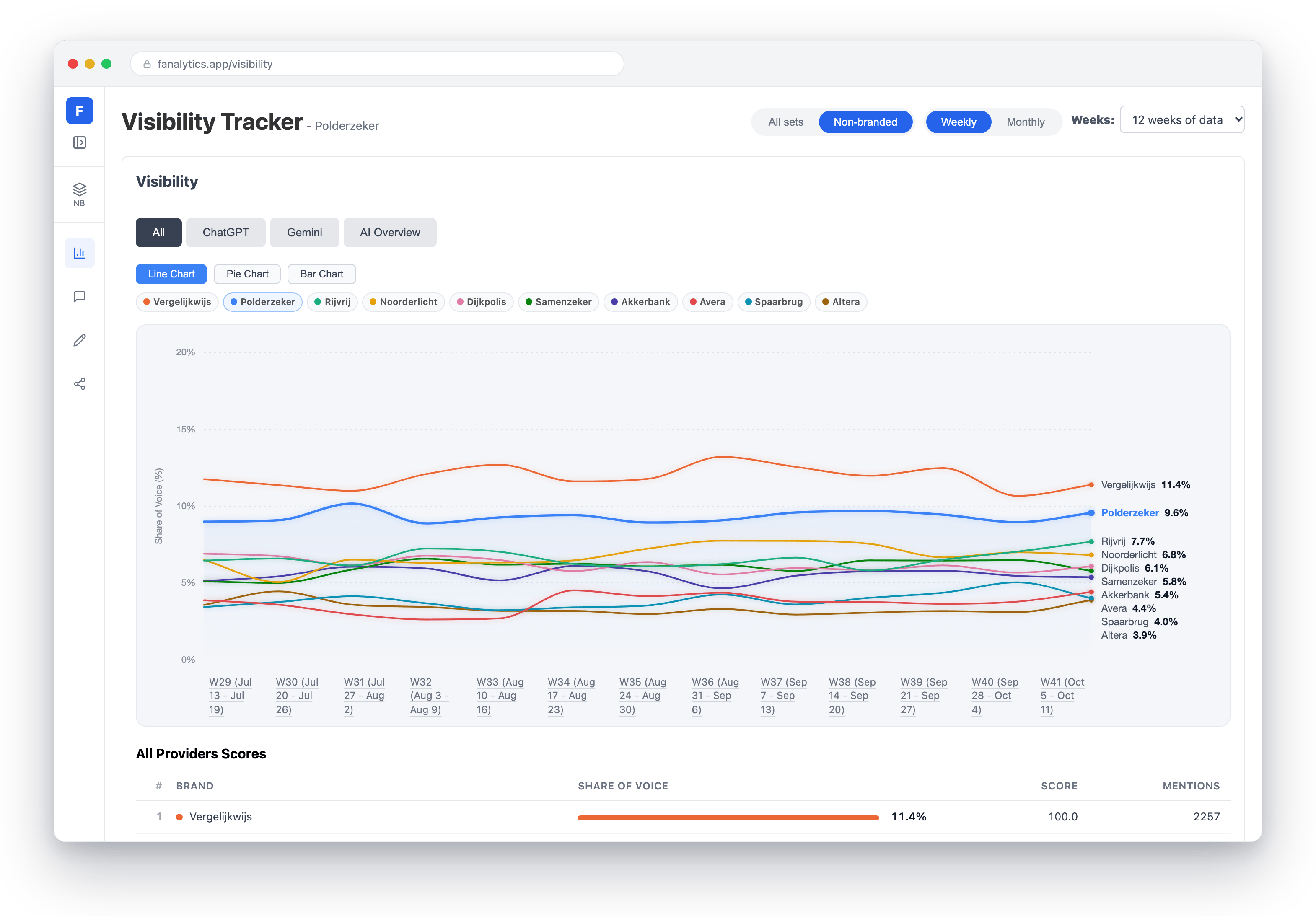Open the chat message icon in sidebar
Image resolution: width=1316 pixels, height=916 pixels.
80,296
